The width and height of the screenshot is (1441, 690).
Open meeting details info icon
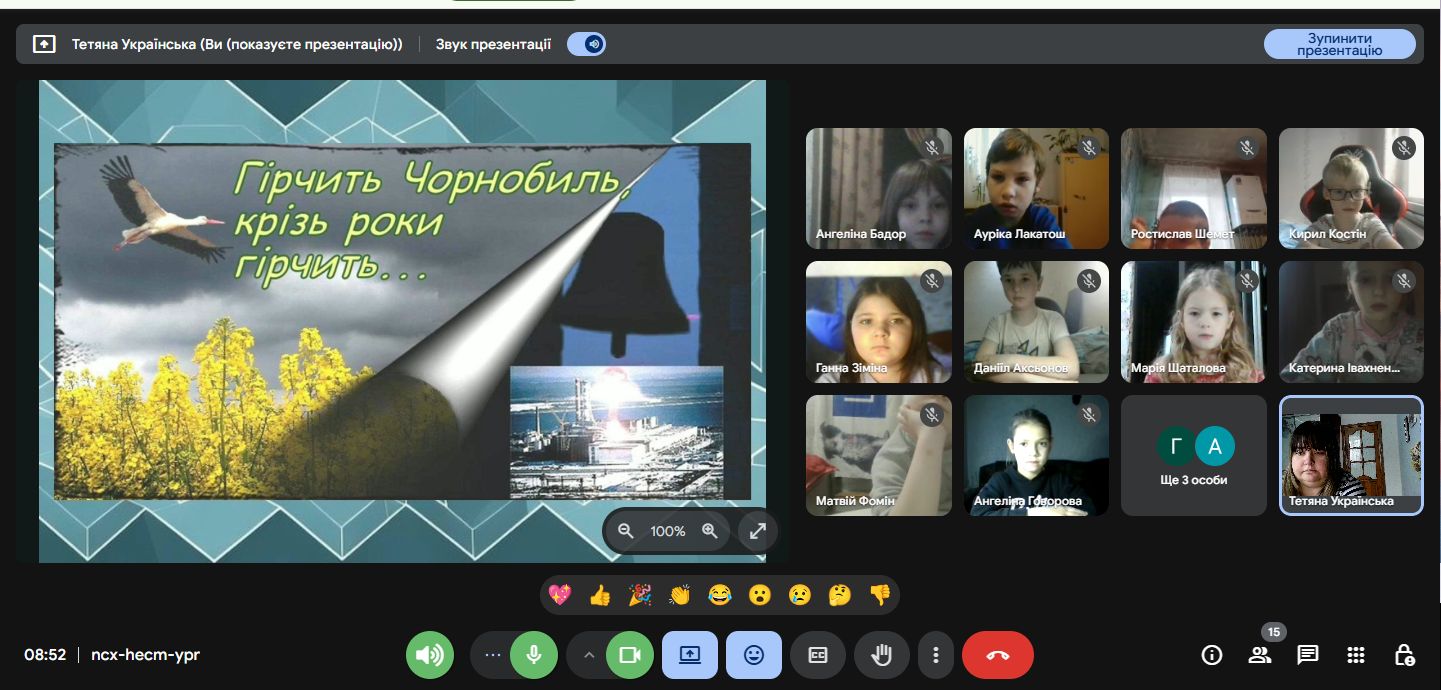point(1211,655)
